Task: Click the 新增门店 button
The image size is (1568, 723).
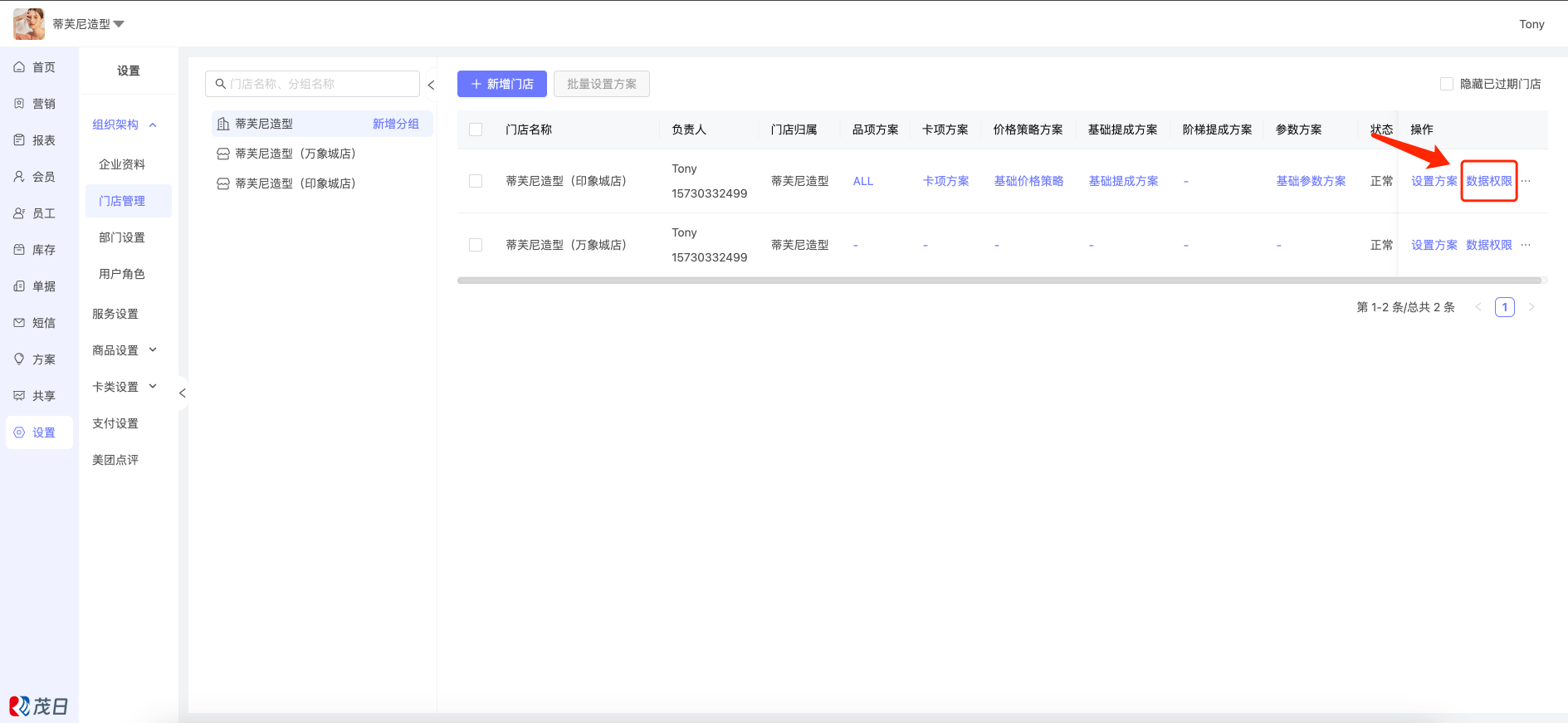Action: (501, 84)
